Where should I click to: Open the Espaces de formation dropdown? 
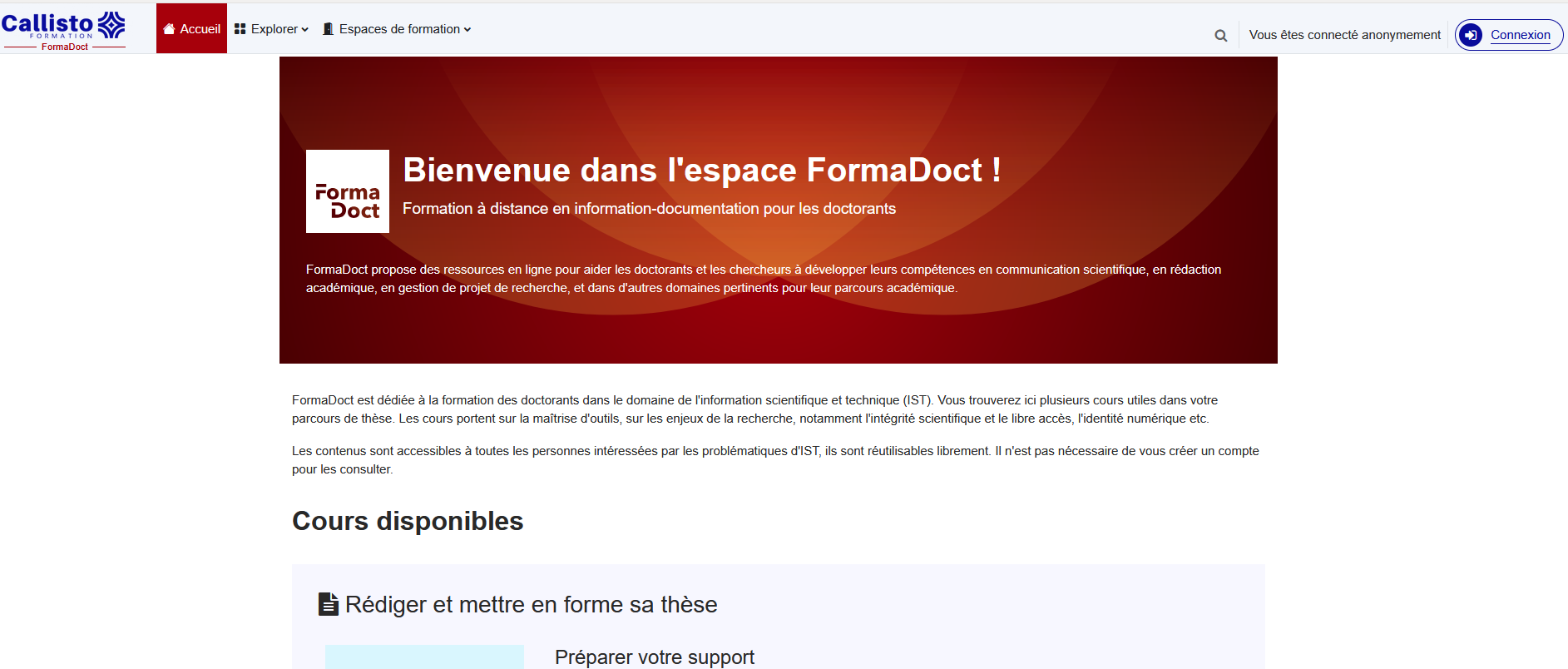tap(397, 29)
